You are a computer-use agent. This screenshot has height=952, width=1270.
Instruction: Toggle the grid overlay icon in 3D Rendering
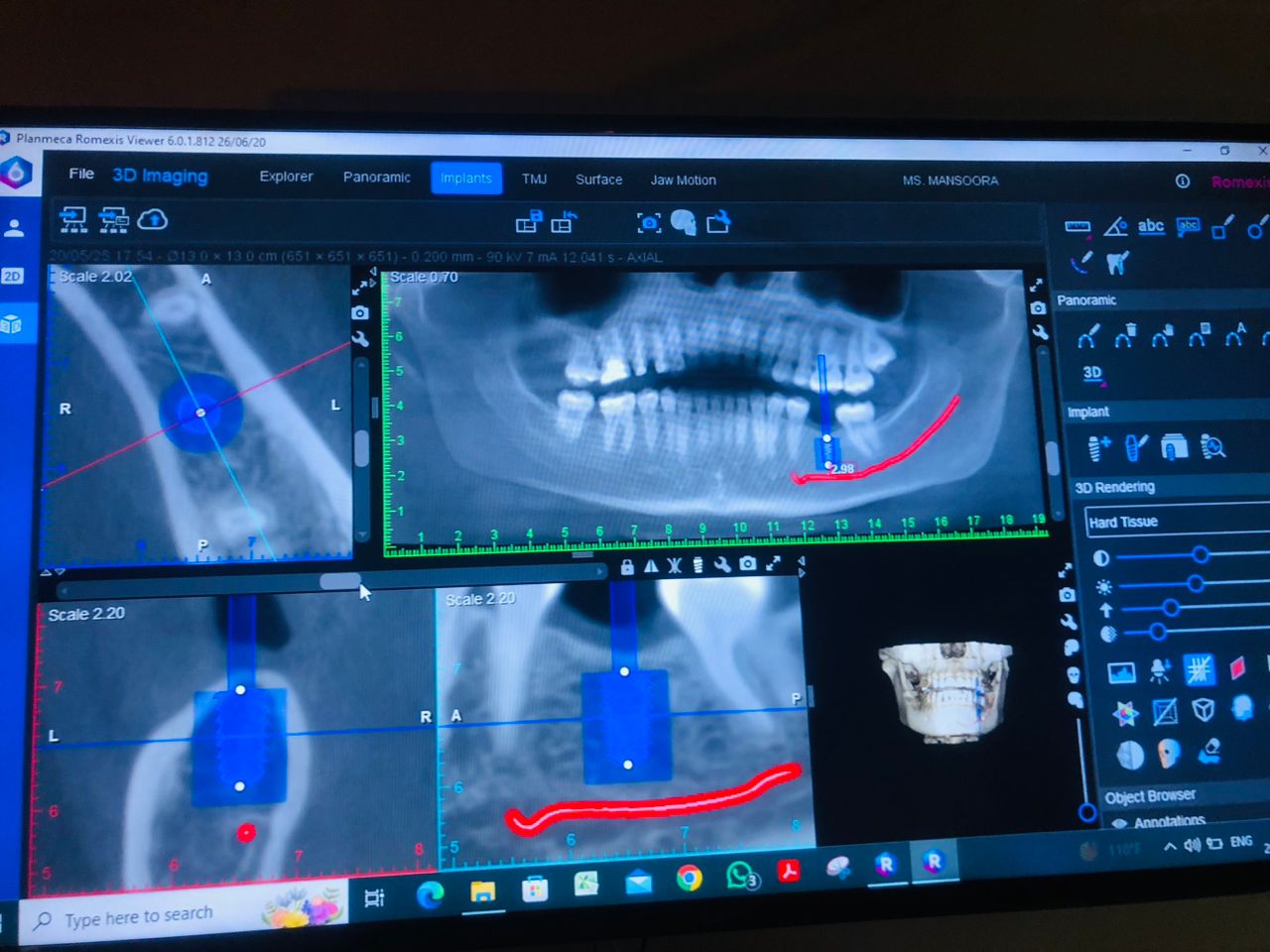click(x=1198, y=670)
